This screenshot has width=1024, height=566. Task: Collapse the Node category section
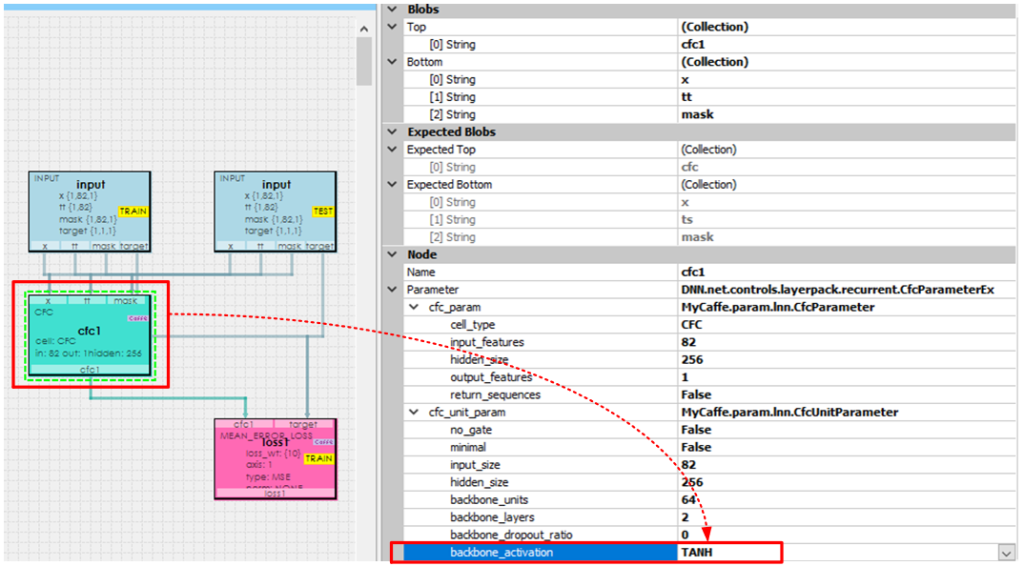[x=392, y=254]
